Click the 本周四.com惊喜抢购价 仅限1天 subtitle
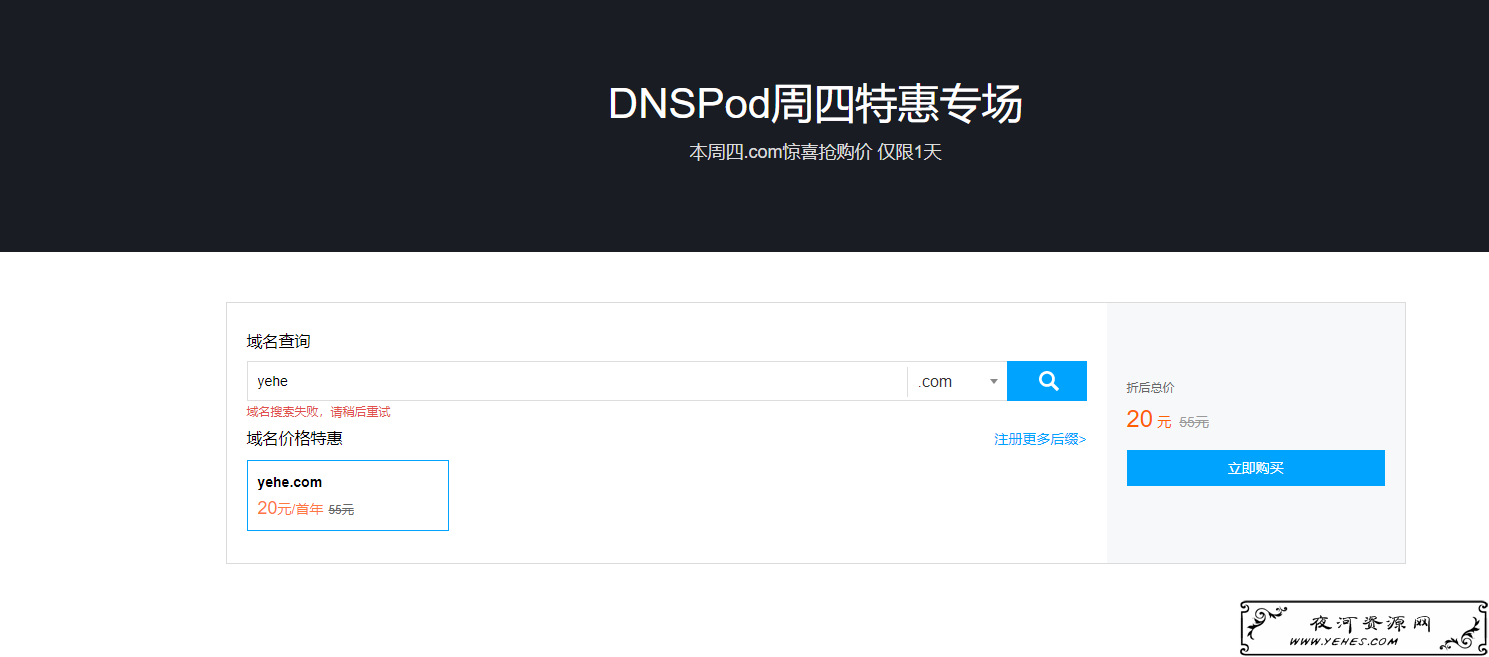 pyautogui.click(x=815, y=152)
